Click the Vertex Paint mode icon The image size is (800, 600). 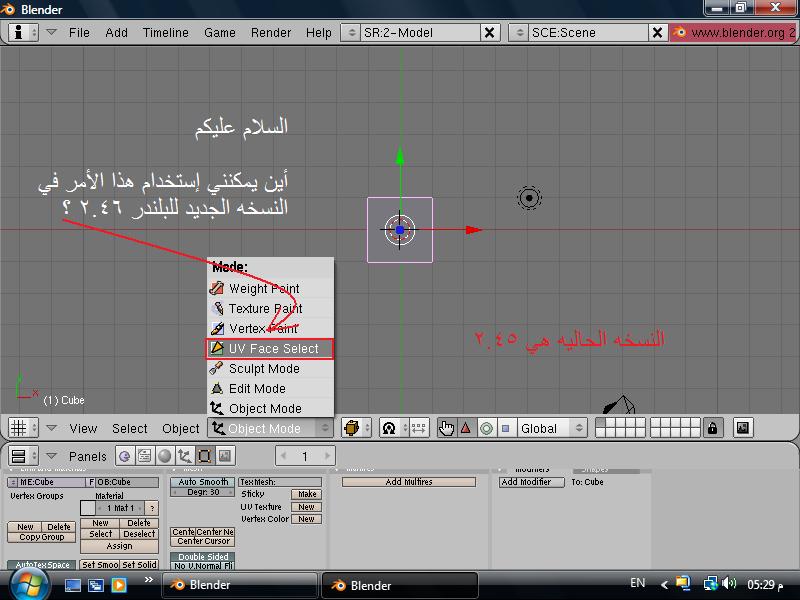217,328
